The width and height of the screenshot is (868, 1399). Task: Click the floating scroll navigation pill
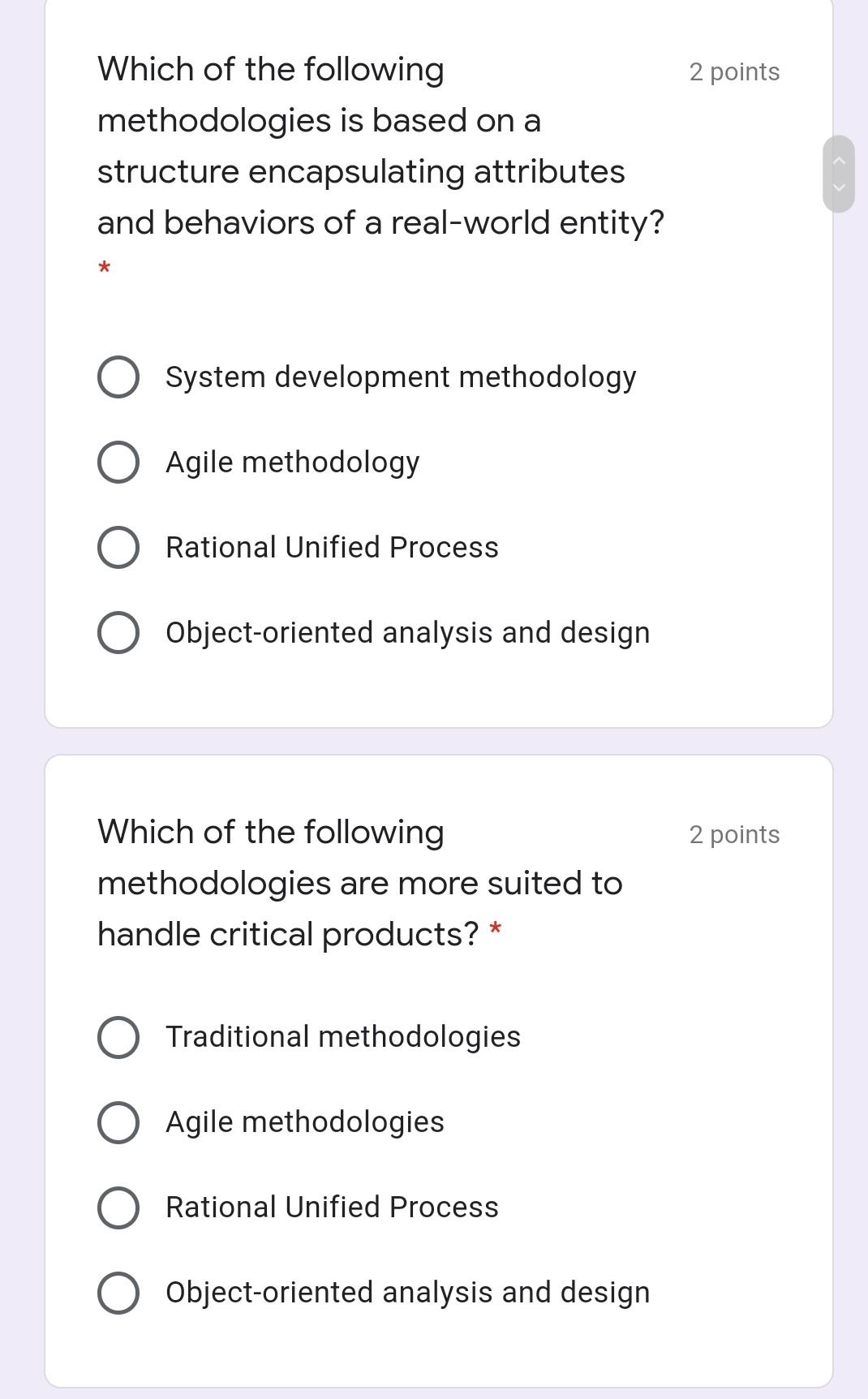point(840,172)
